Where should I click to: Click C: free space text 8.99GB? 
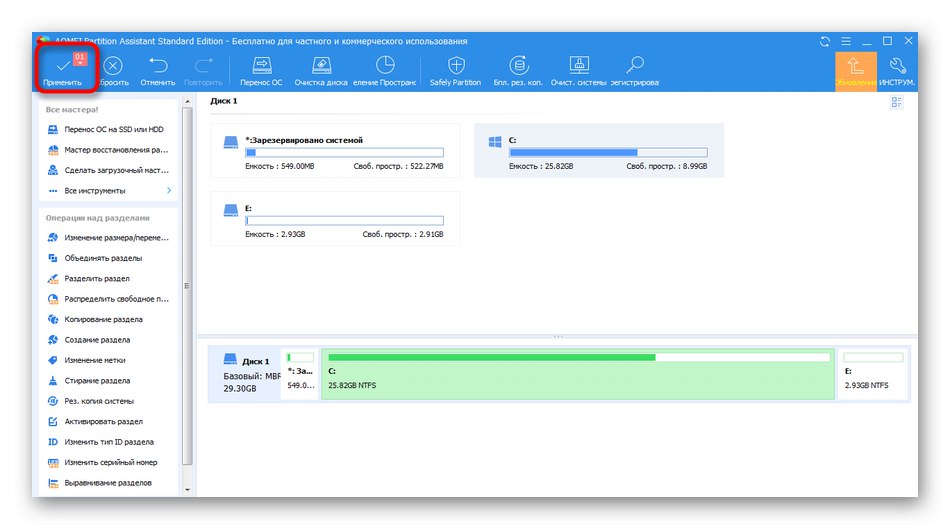click(666, 166)
